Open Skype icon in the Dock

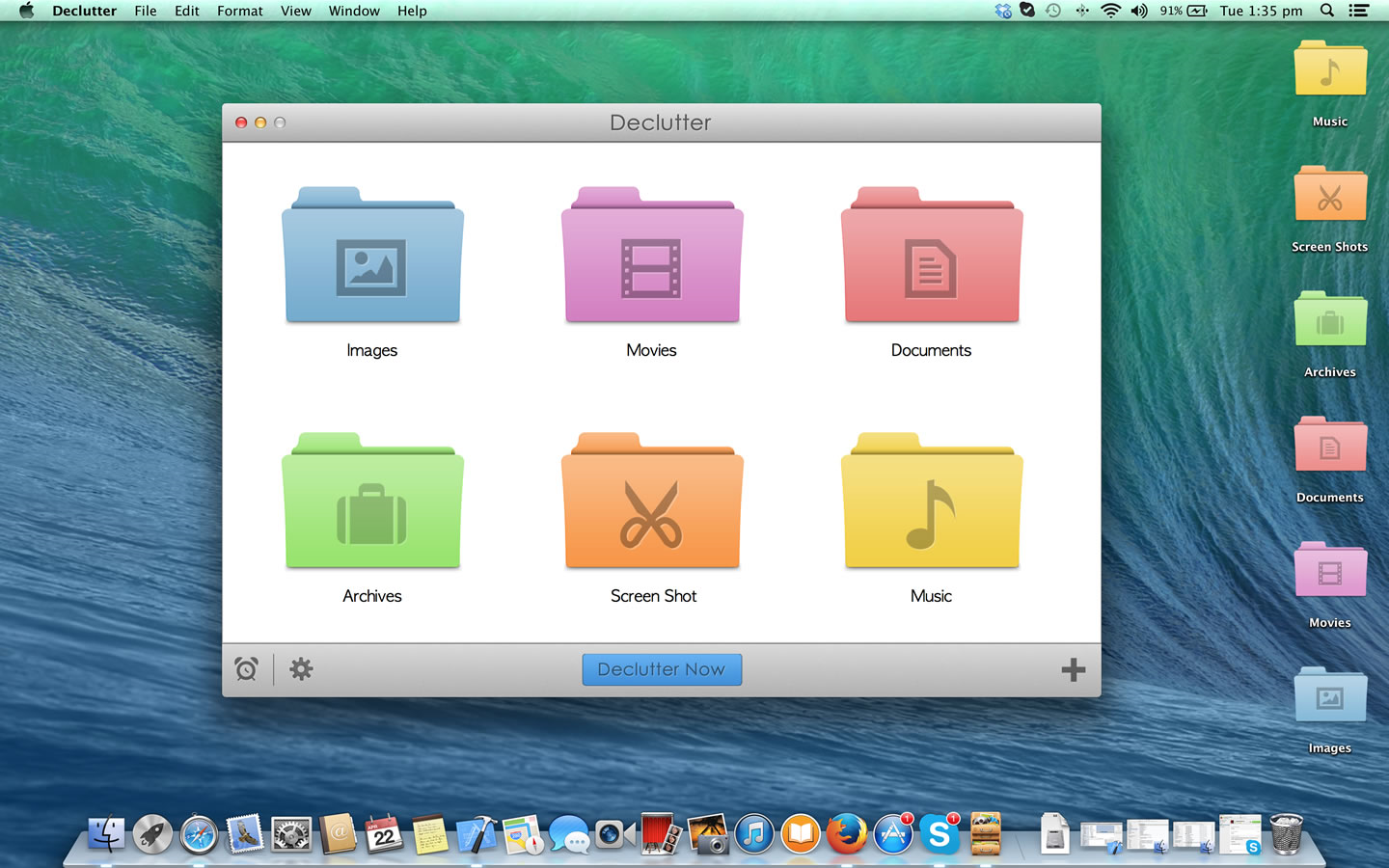click(x=940, y=834)
